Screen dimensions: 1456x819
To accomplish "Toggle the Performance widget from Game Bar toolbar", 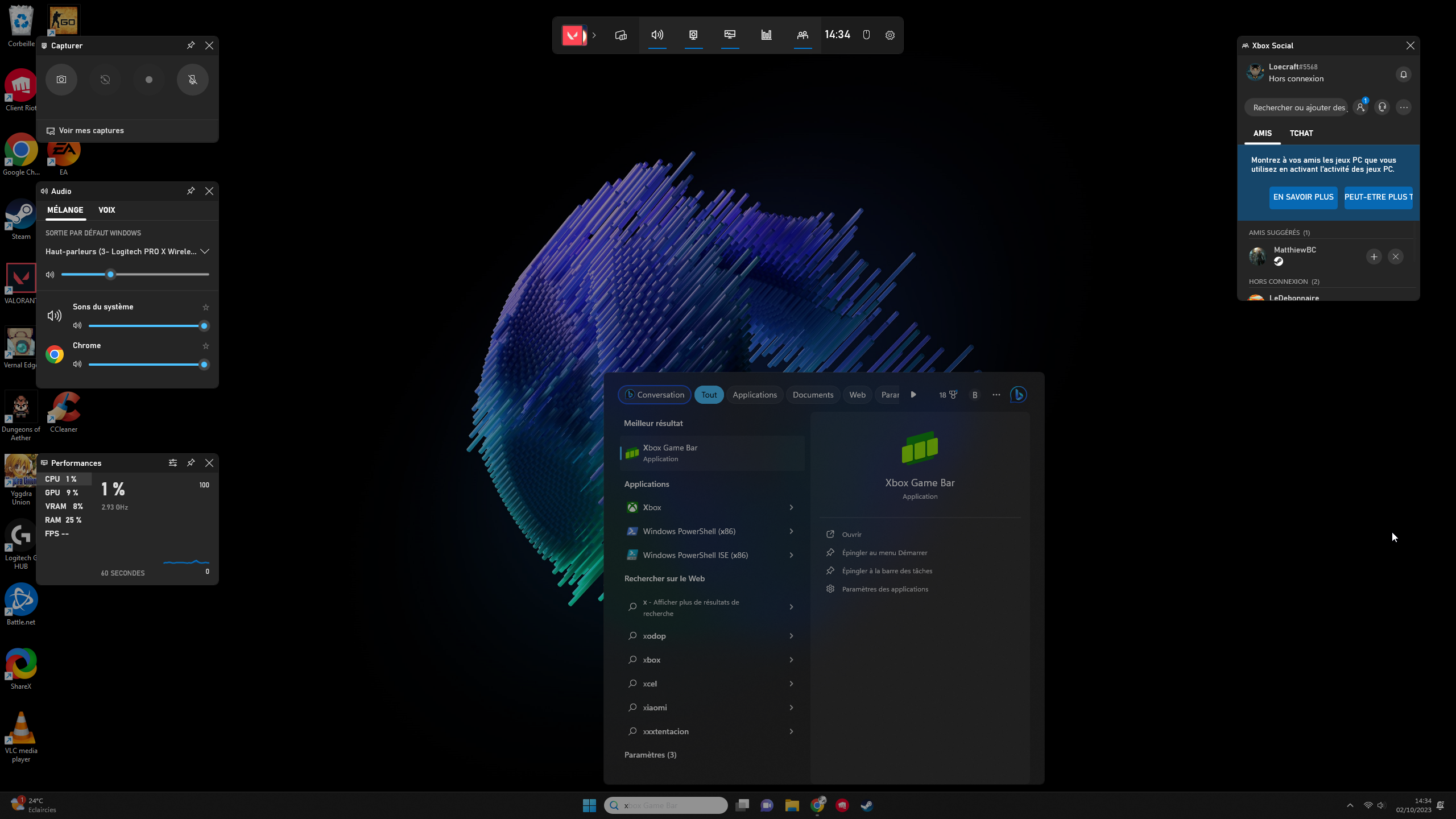I will click(x=730, y=35).
